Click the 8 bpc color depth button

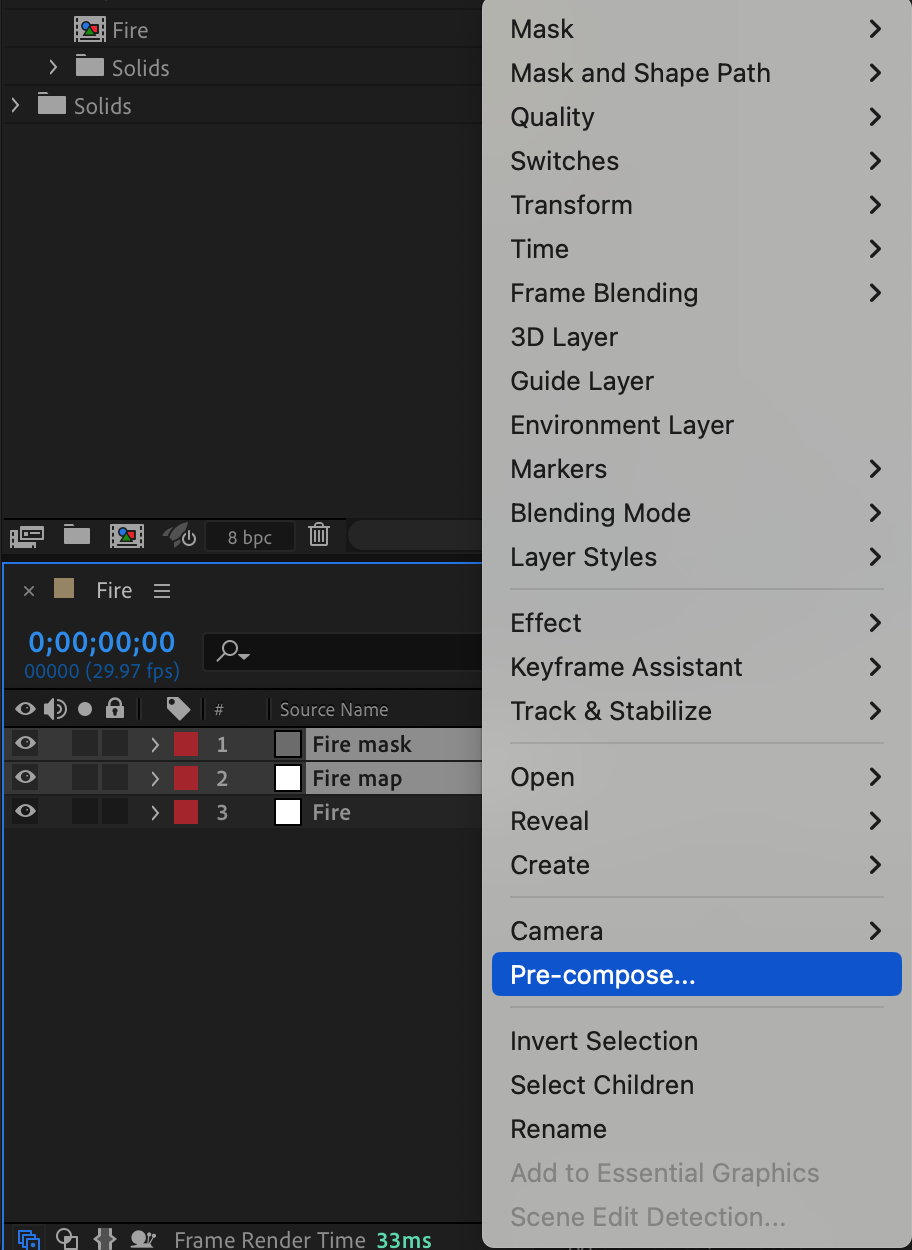click(250, 537)
